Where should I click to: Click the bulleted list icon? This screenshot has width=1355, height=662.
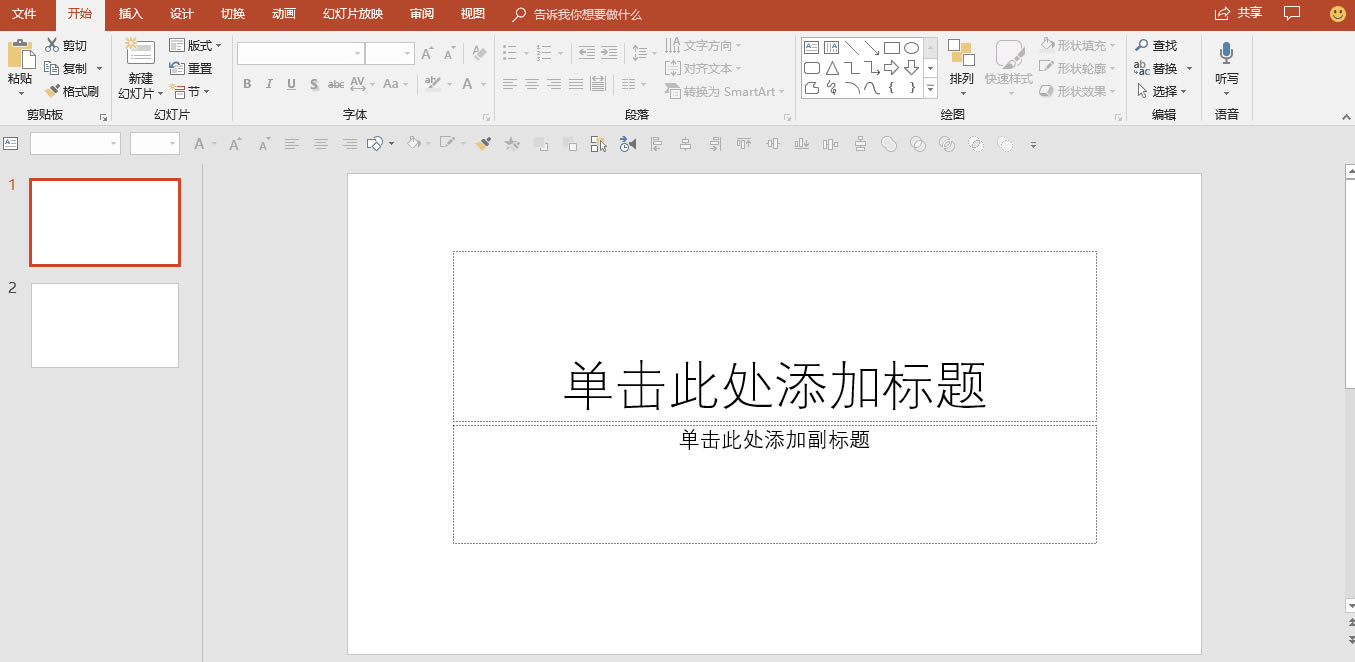pos(510,52)
